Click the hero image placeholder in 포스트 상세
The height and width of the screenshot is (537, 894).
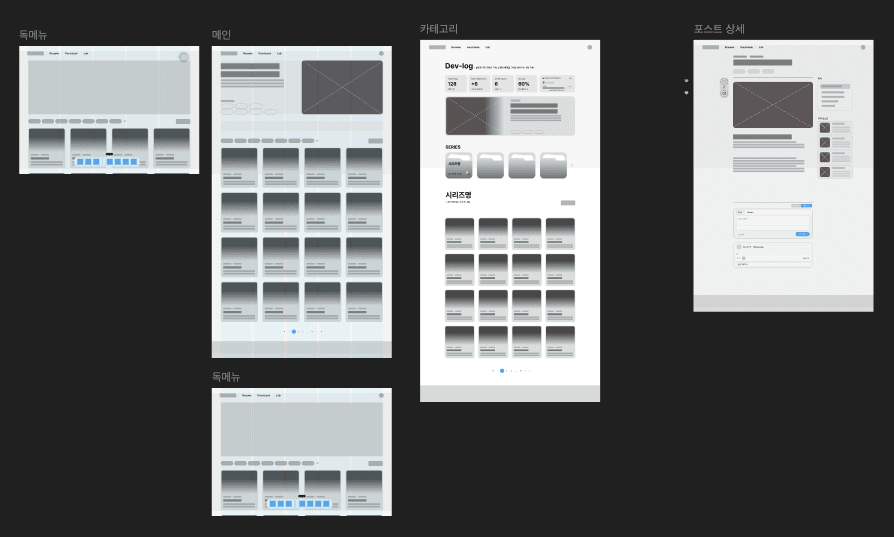pyautogui.click(x=773, y=104)
